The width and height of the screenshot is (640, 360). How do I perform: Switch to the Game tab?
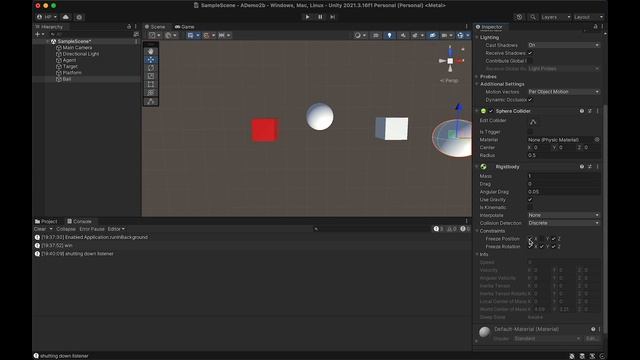(x=184, y=27)
